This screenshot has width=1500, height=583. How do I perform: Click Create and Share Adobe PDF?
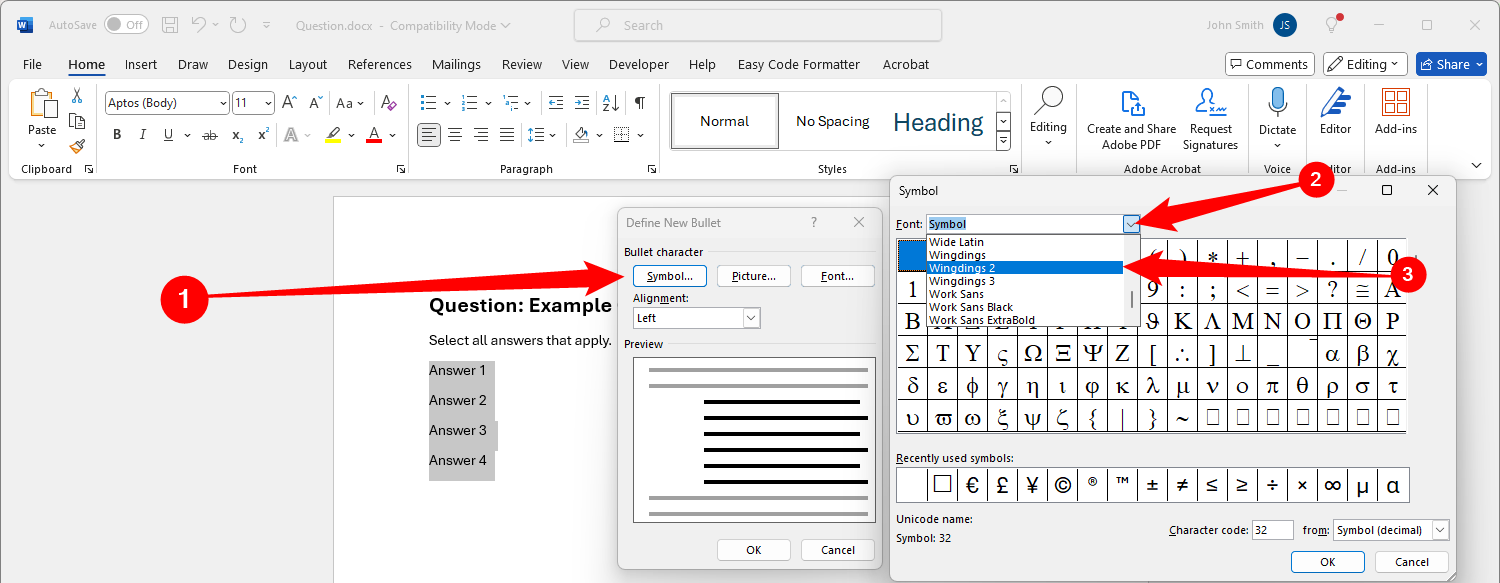pos(1131,117)
